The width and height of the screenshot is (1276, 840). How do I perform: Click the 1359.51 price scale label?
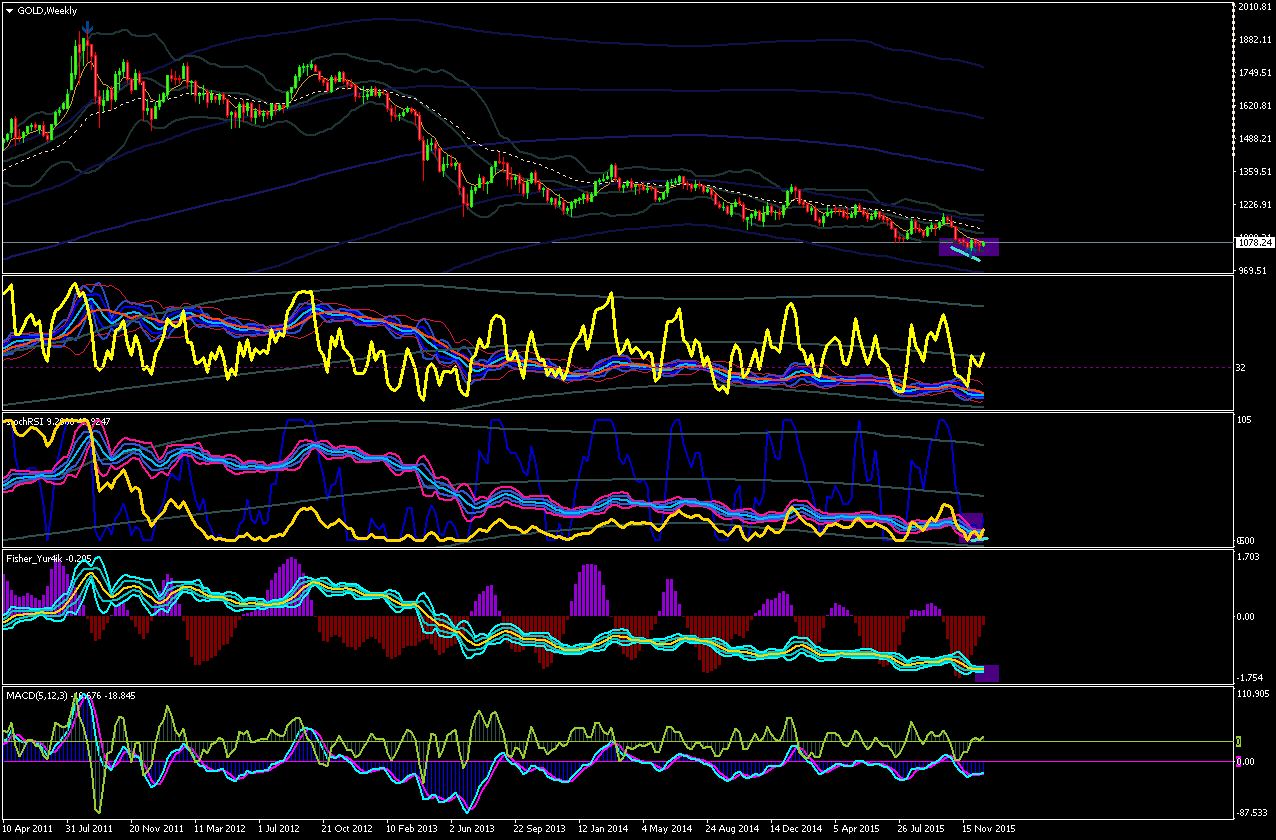point(1254,172)
